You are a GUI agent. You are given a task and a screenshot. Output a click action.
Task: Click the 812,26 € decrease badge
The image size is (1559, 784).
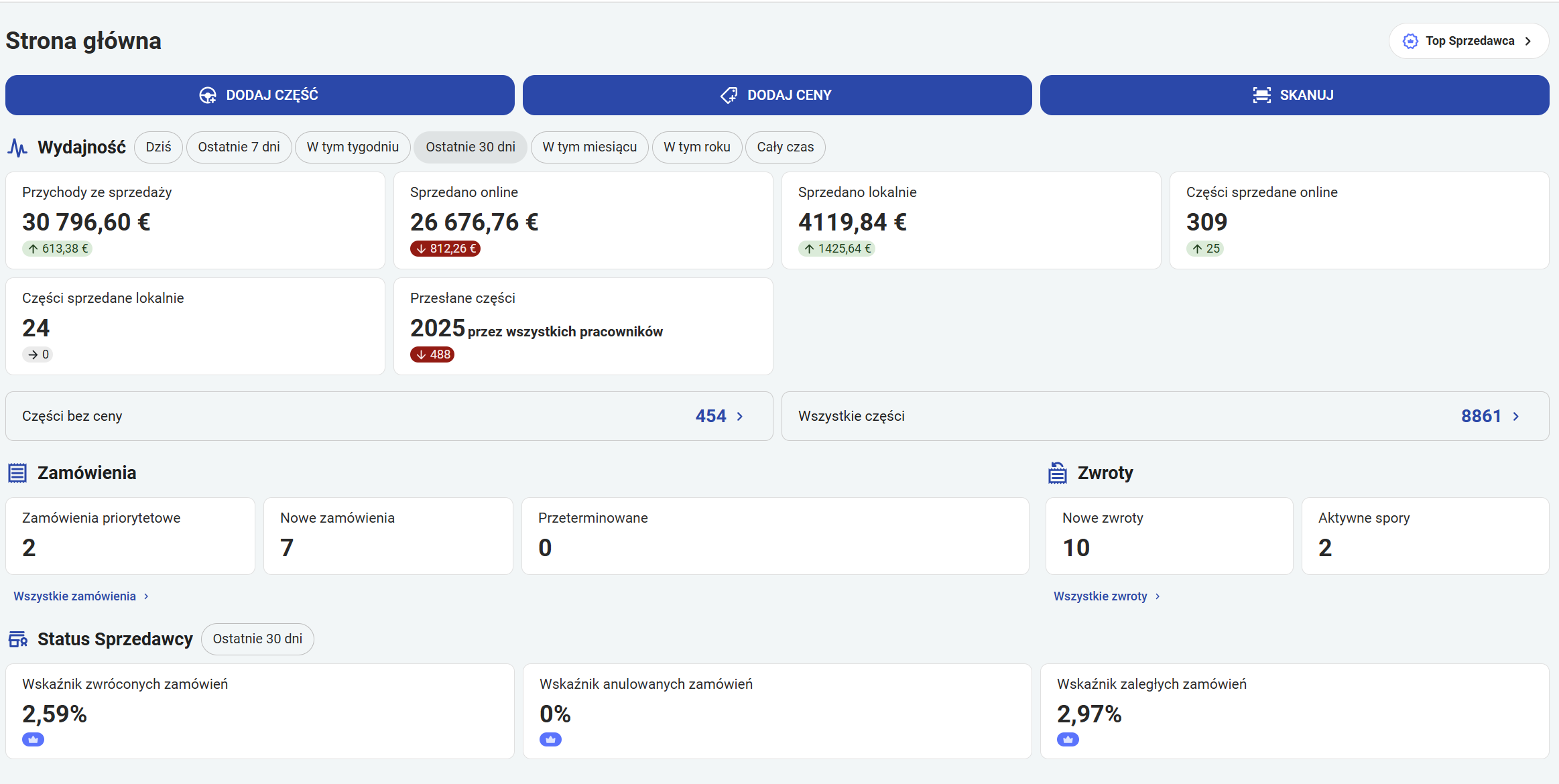point(446,249)
